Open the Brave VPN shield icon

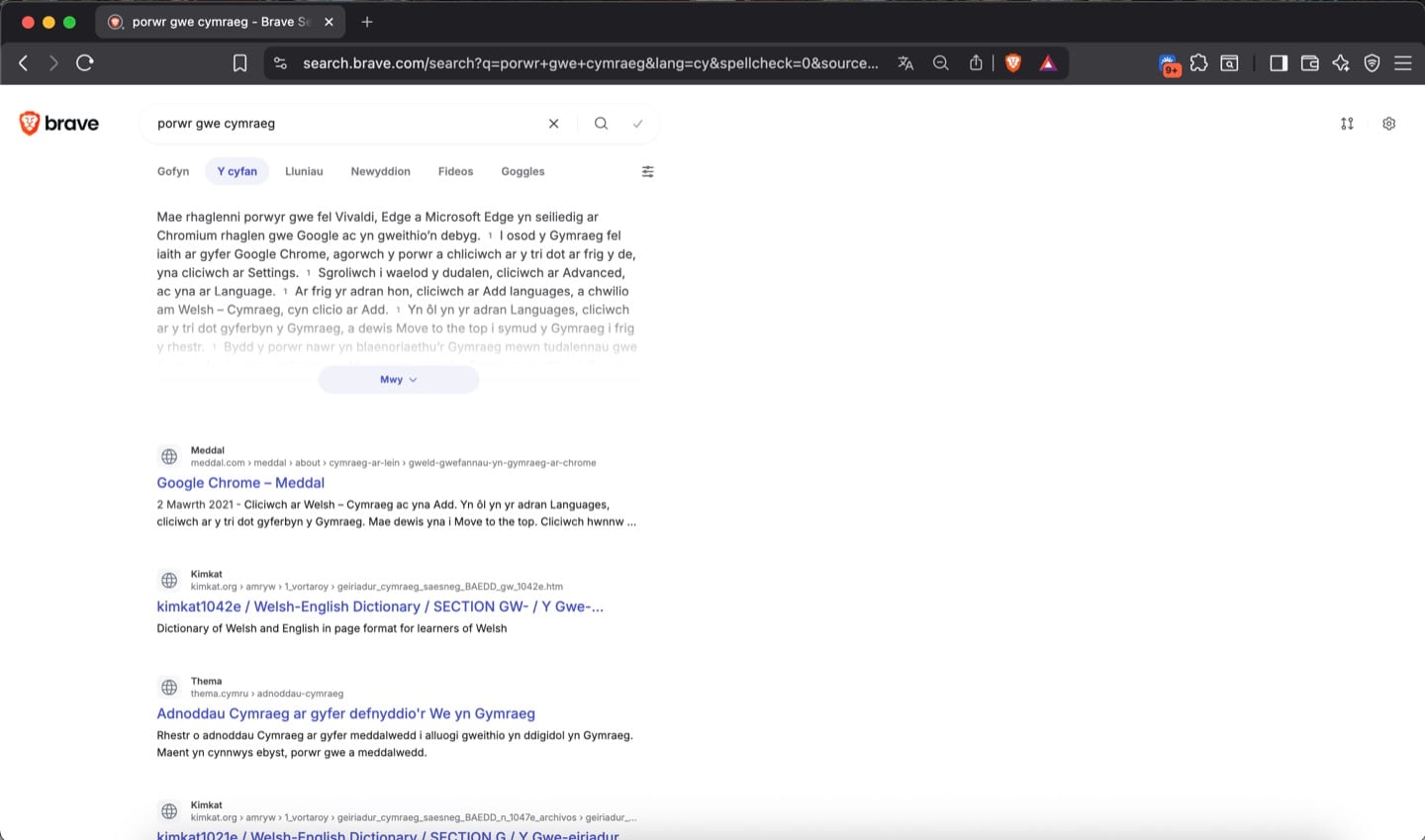(1372, 63)
